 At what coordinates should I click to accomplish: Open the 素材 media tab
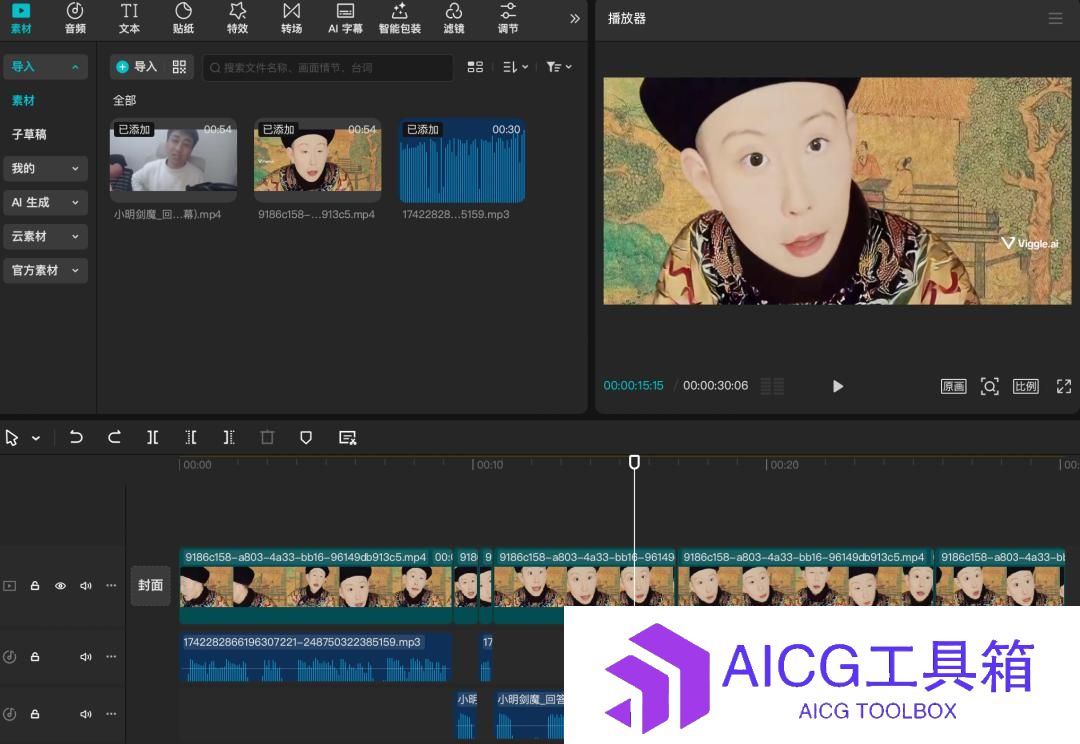(21, 19)
